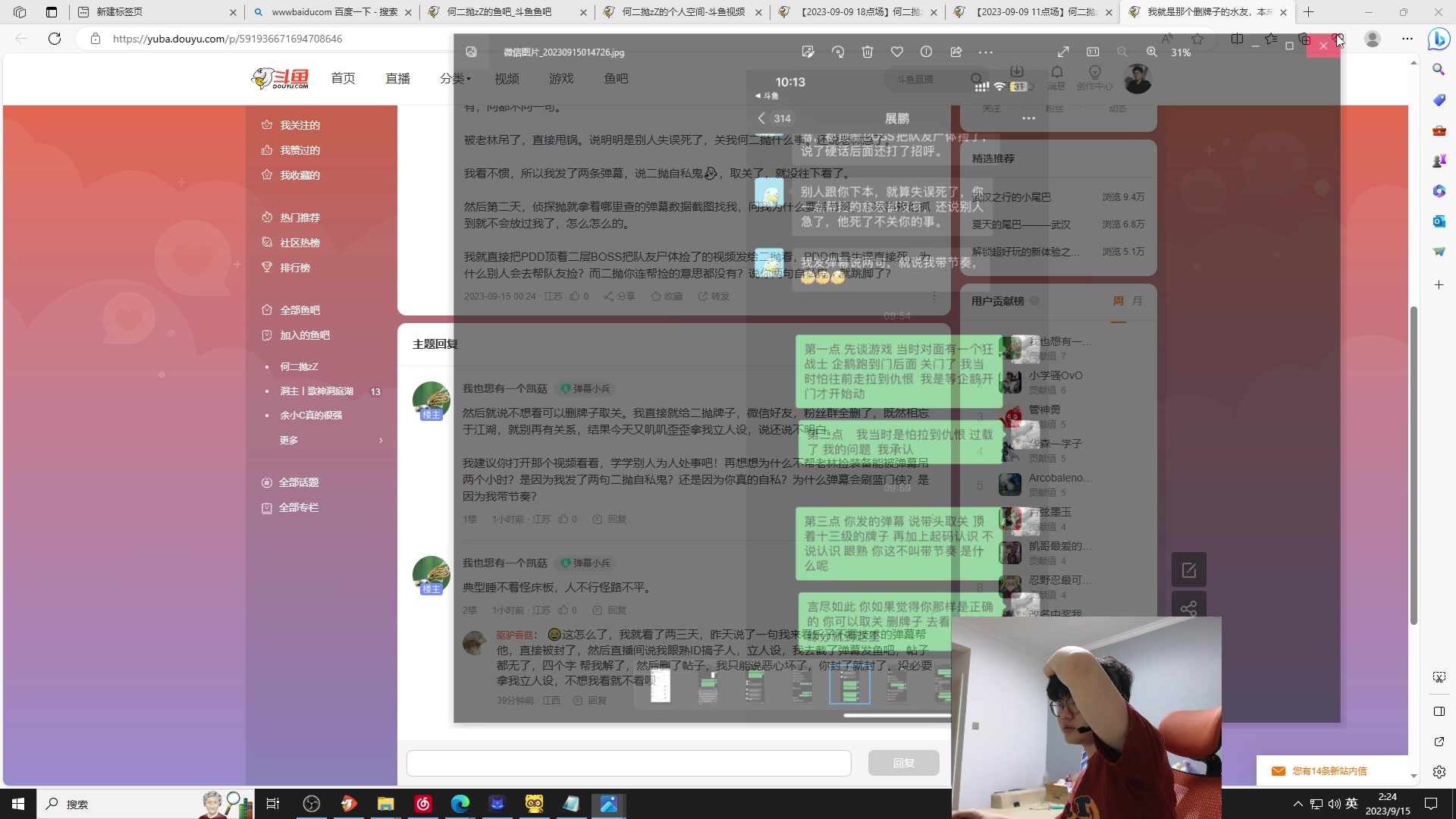
Task: Zoom out on the photo
Action: 1122,52
